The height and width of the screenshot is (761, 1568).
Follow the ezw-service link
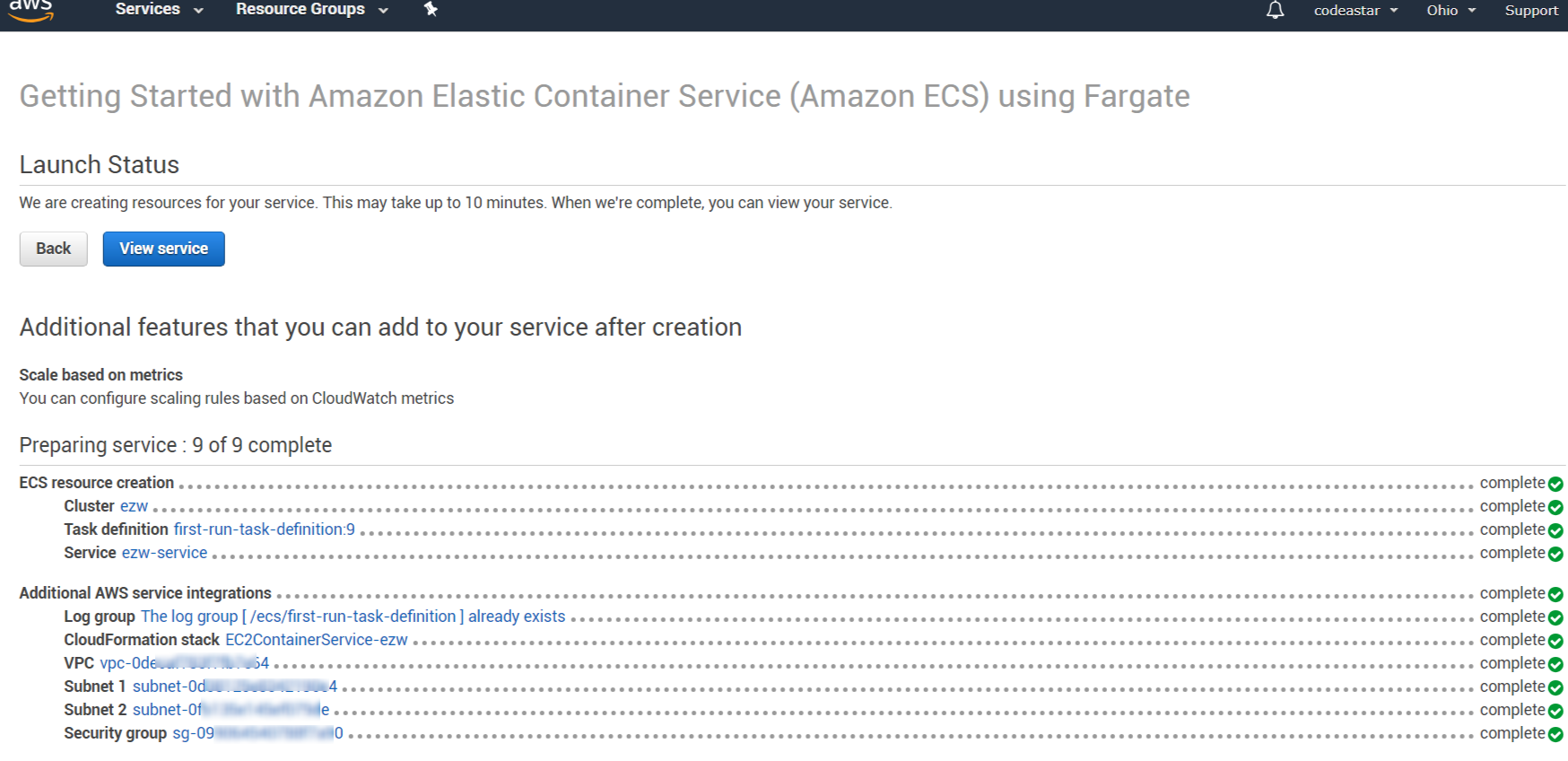point(164,553)
